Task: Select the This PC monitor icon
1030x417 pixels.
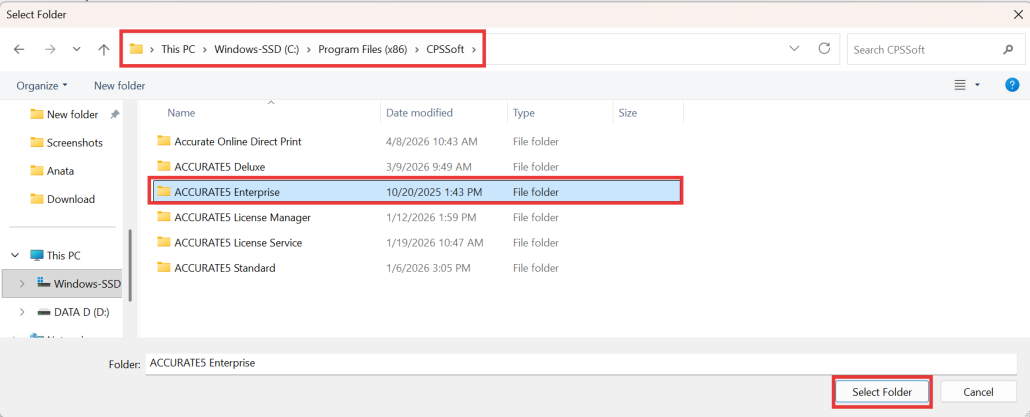Action: coord(37,255)
